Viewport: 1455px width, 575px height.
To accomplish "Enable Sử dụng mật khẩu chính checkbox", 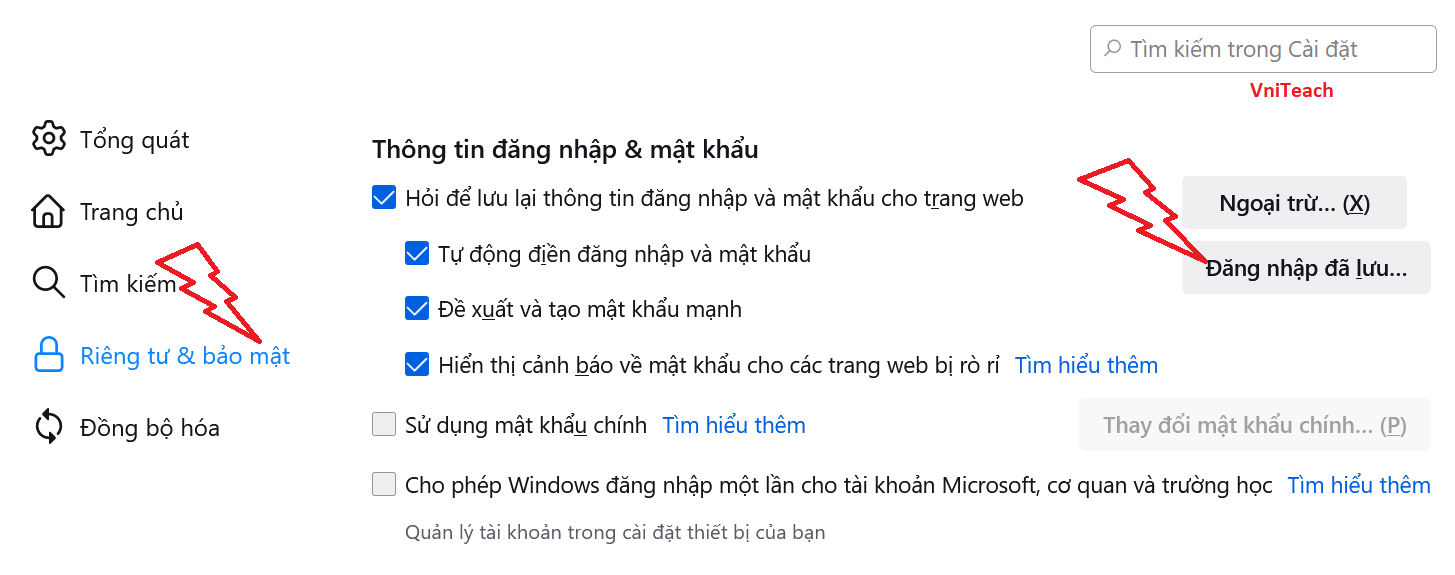I will pyautogui.click(x=384, y=425).
